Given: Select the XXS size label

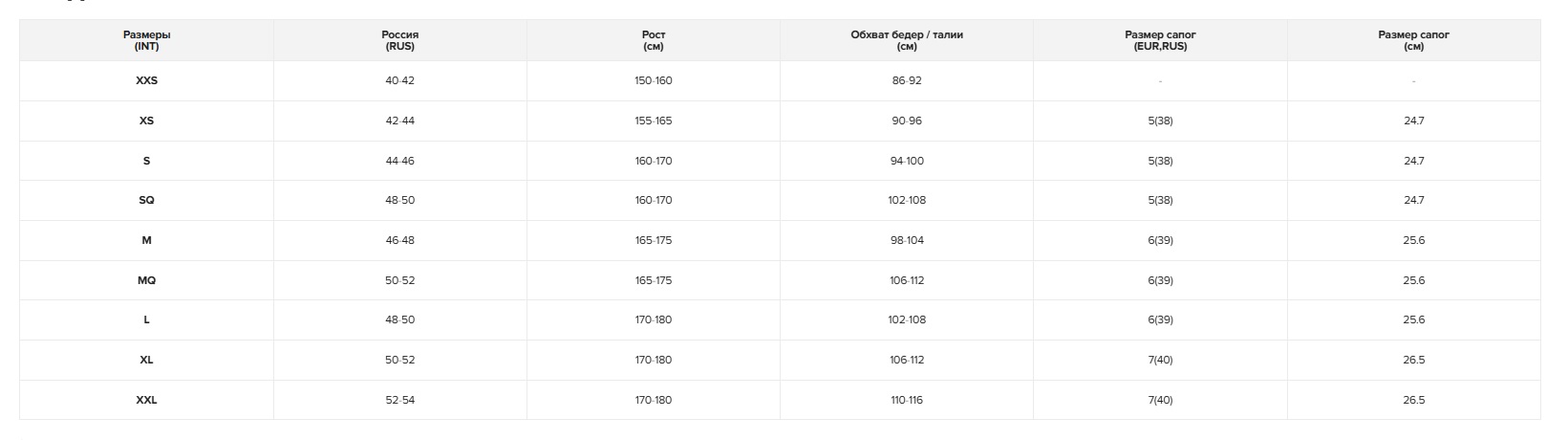Looking at the screenshot, I should [x=146, y=81].
